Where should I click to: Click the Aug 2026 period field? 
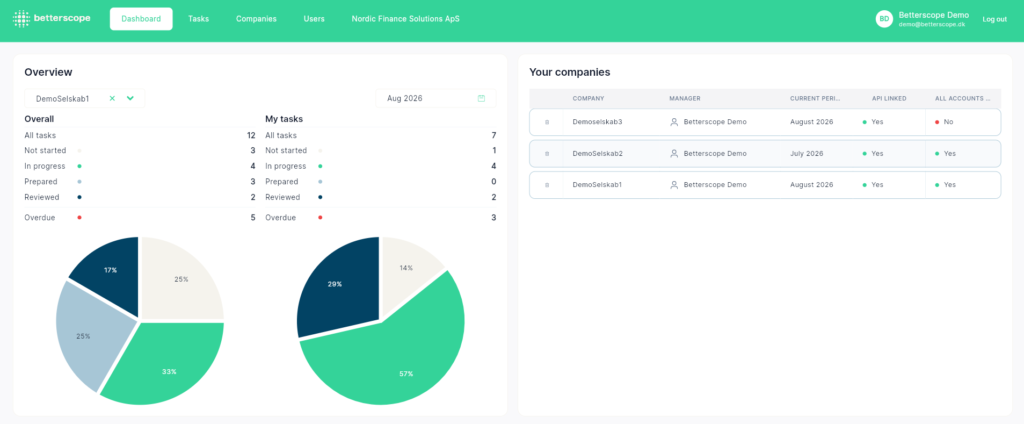point(436,99)
